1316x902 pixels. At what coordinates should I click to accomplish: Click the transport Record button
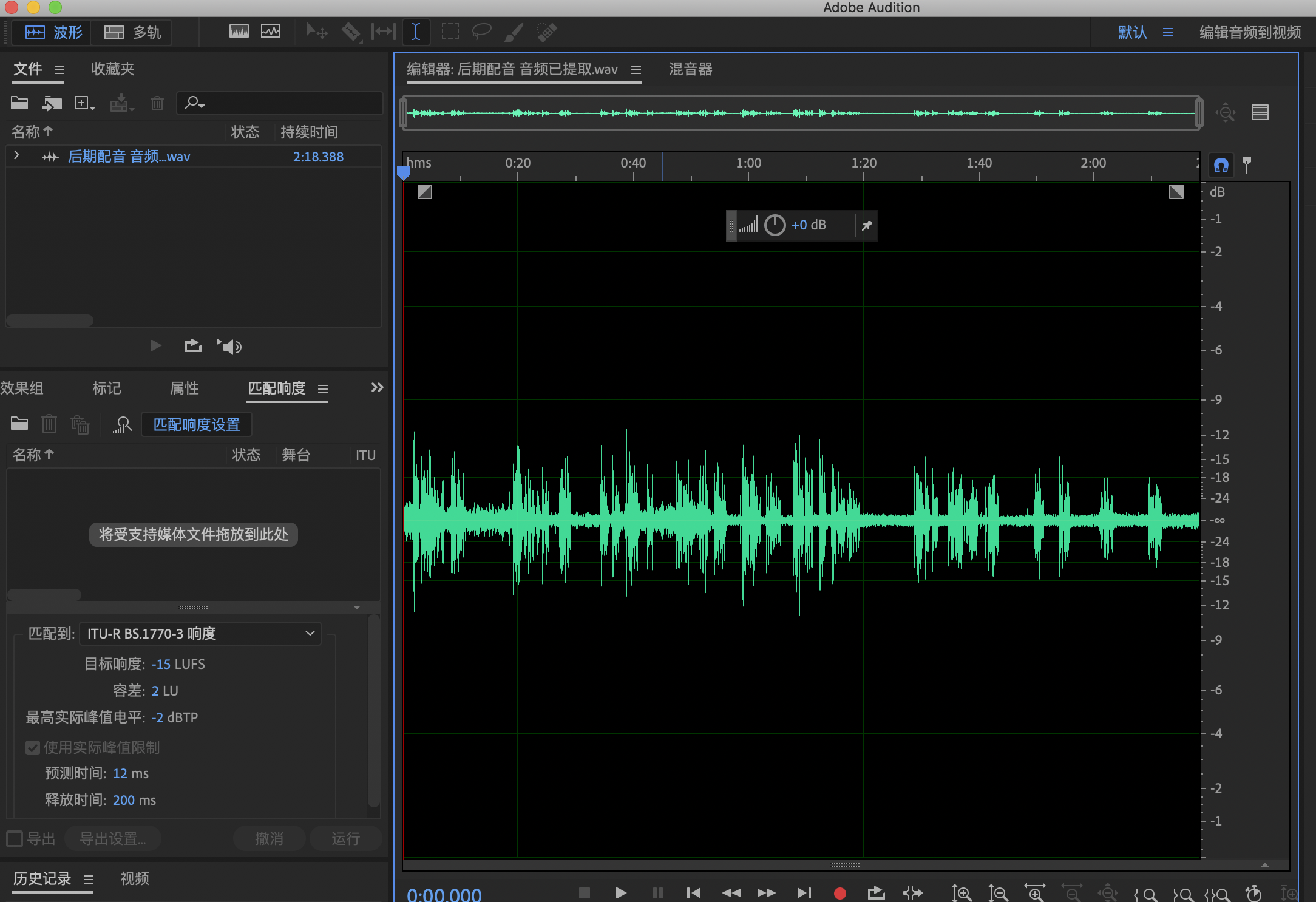[840, 893]
